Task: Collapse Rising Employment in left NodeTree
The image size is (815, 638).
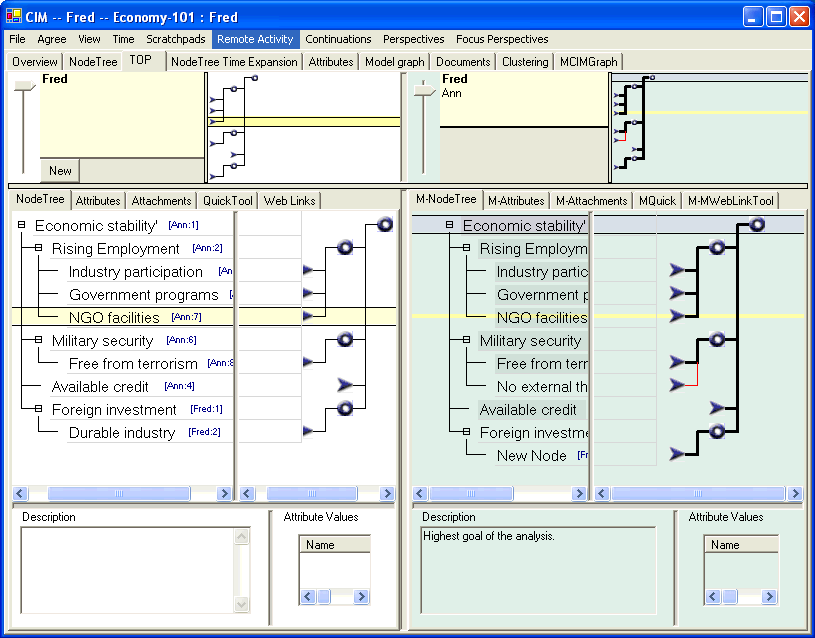Action: point(38,249)
